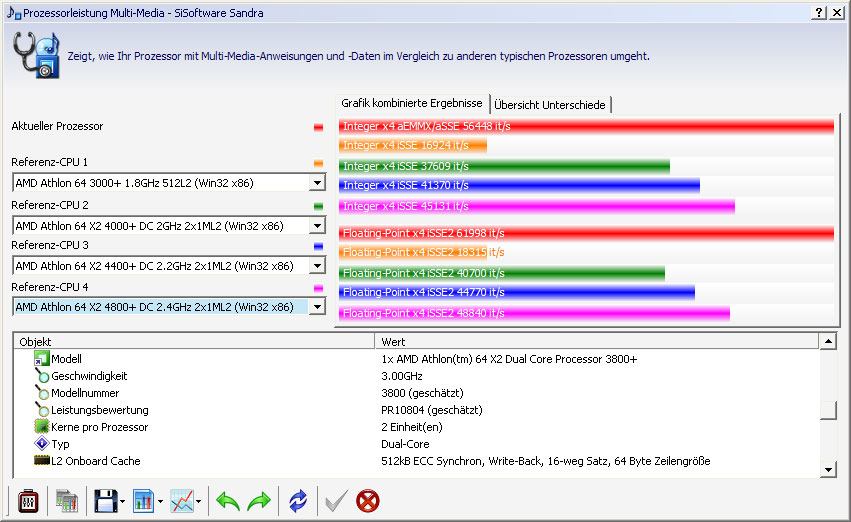851x522 pixels.
Task: Open dropdown arrow beside save icon
Action: coord(122,501)
